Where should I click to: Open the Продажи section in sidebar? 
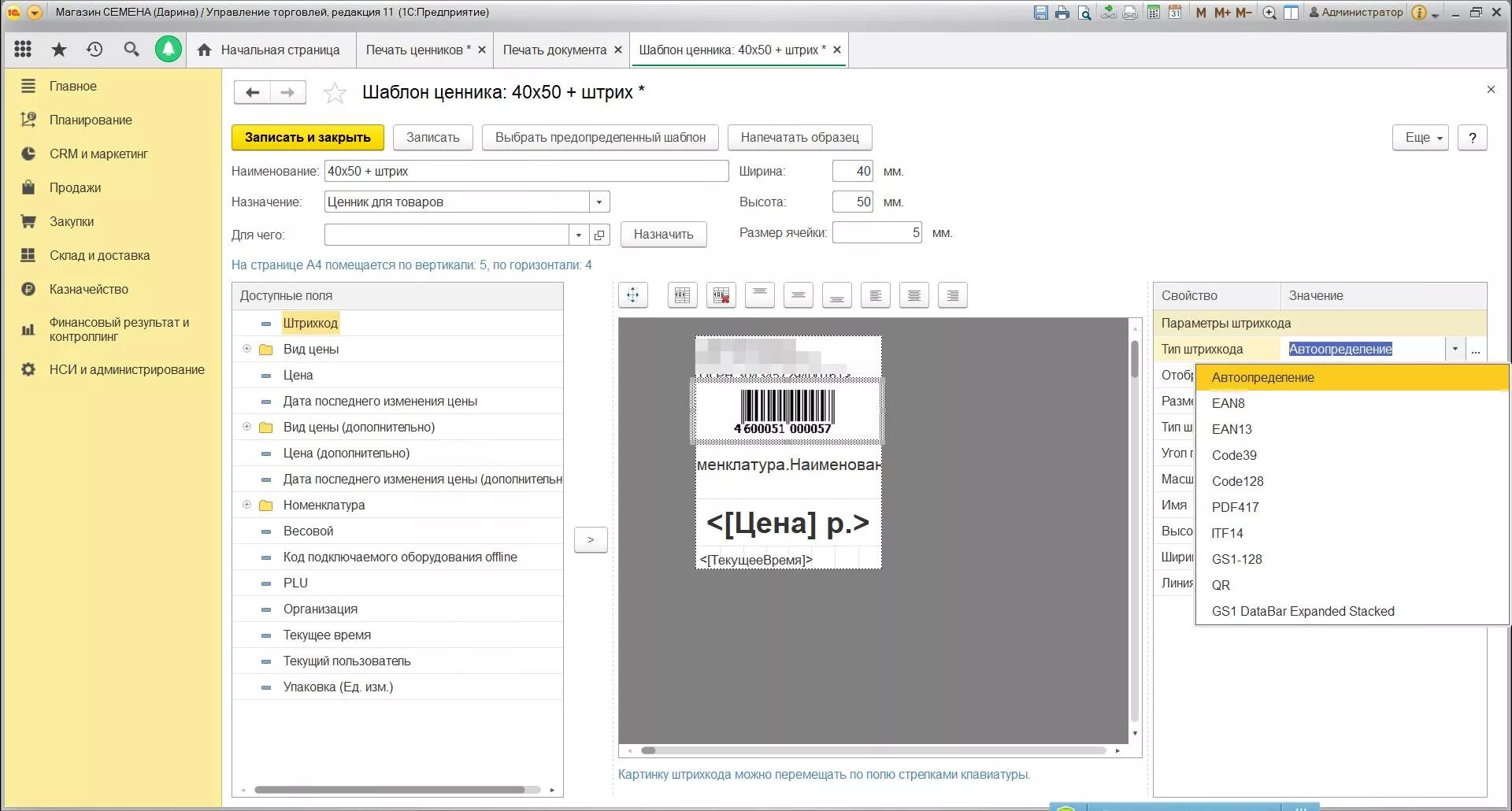(75, 187)
